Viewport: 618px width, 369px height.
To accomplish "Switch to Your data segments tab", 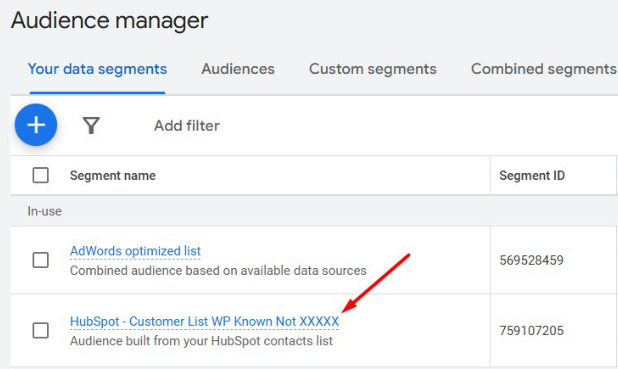I will click(x=97, y=69).
